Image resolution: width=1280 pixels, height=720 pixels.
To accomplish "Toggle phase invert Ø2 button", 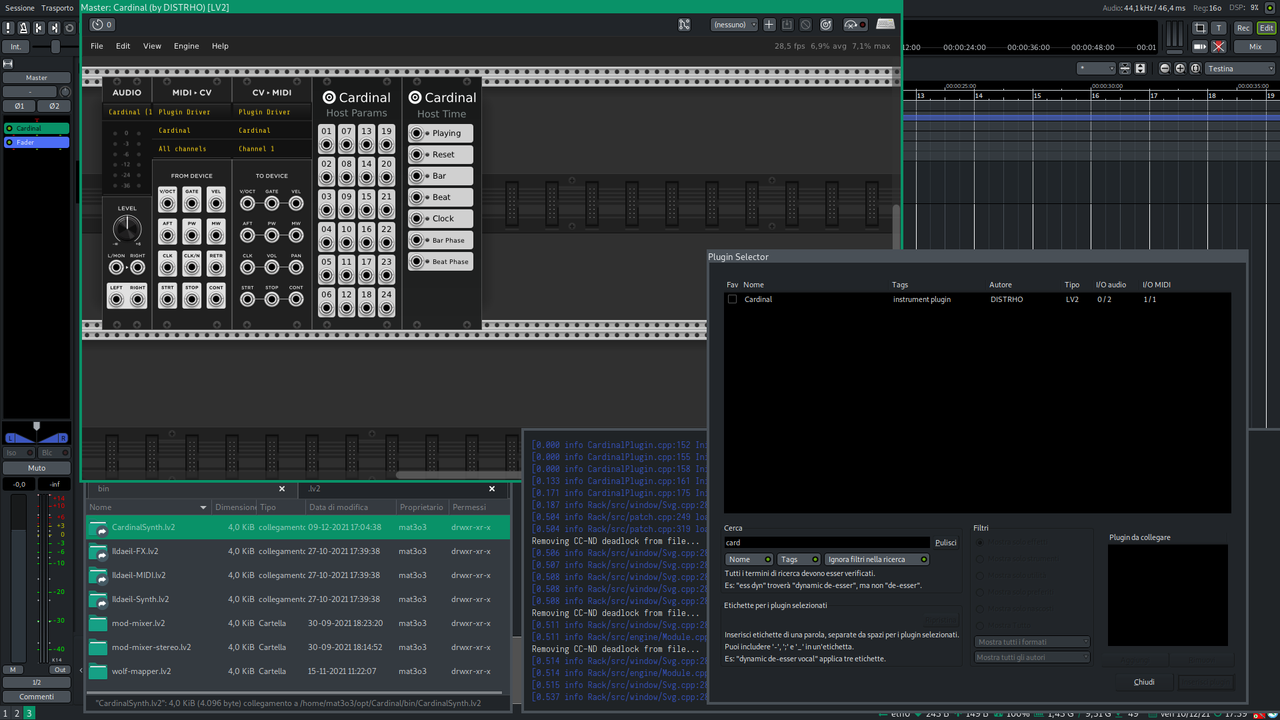I will [x=54, y=106].
